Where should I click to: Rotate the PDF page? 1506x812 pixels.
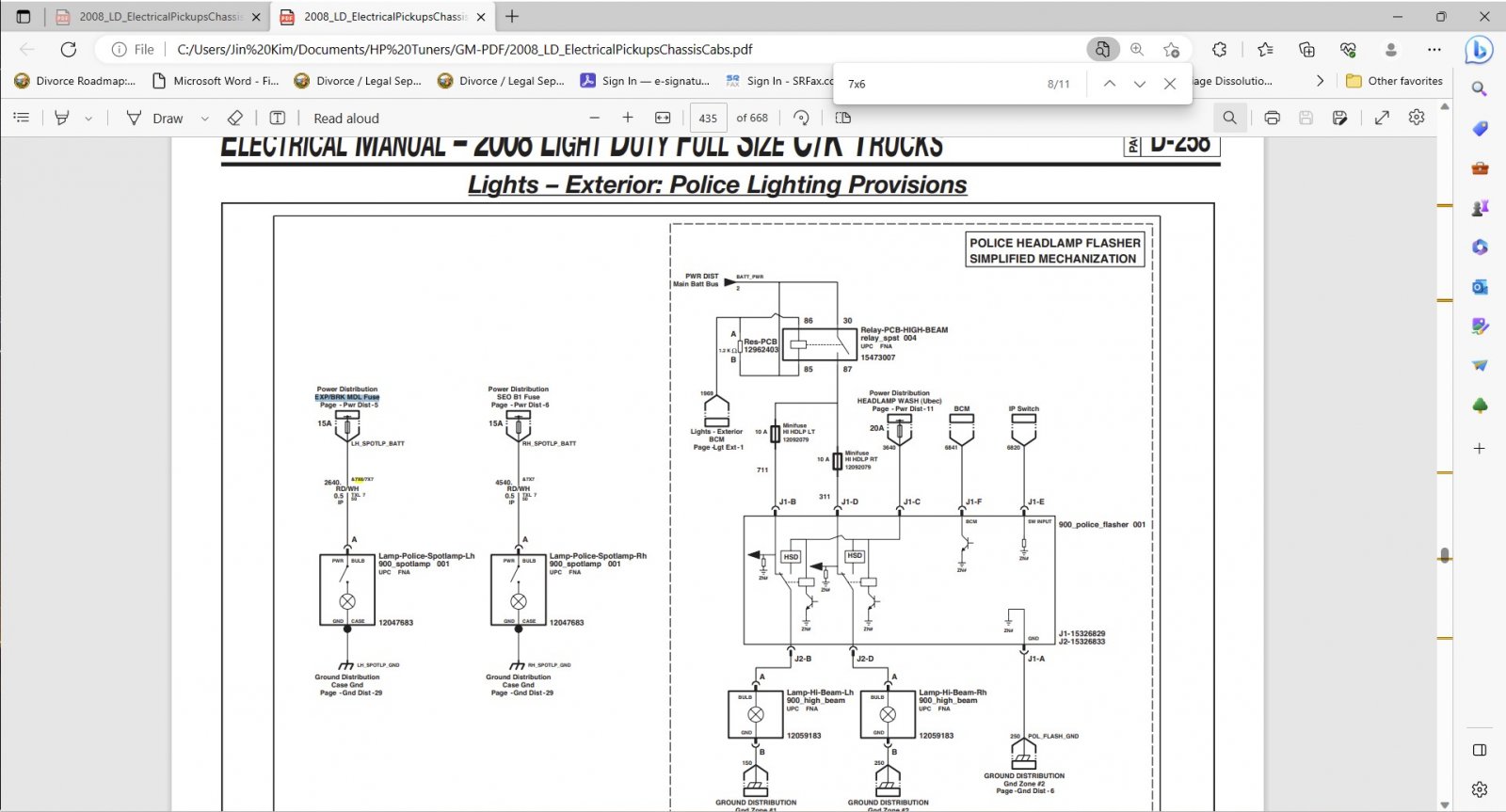point(801,118)
